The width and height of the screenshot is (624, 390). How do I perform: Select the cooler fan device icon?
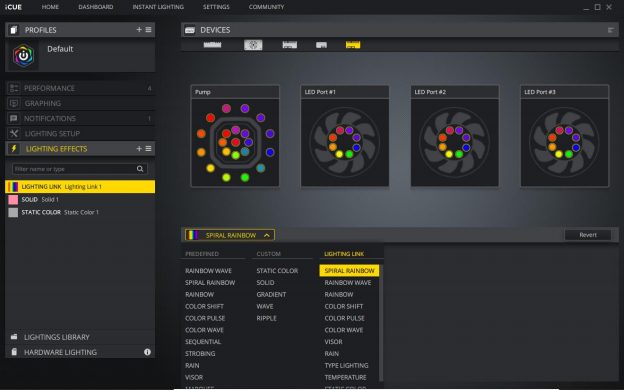pos(253,45)
